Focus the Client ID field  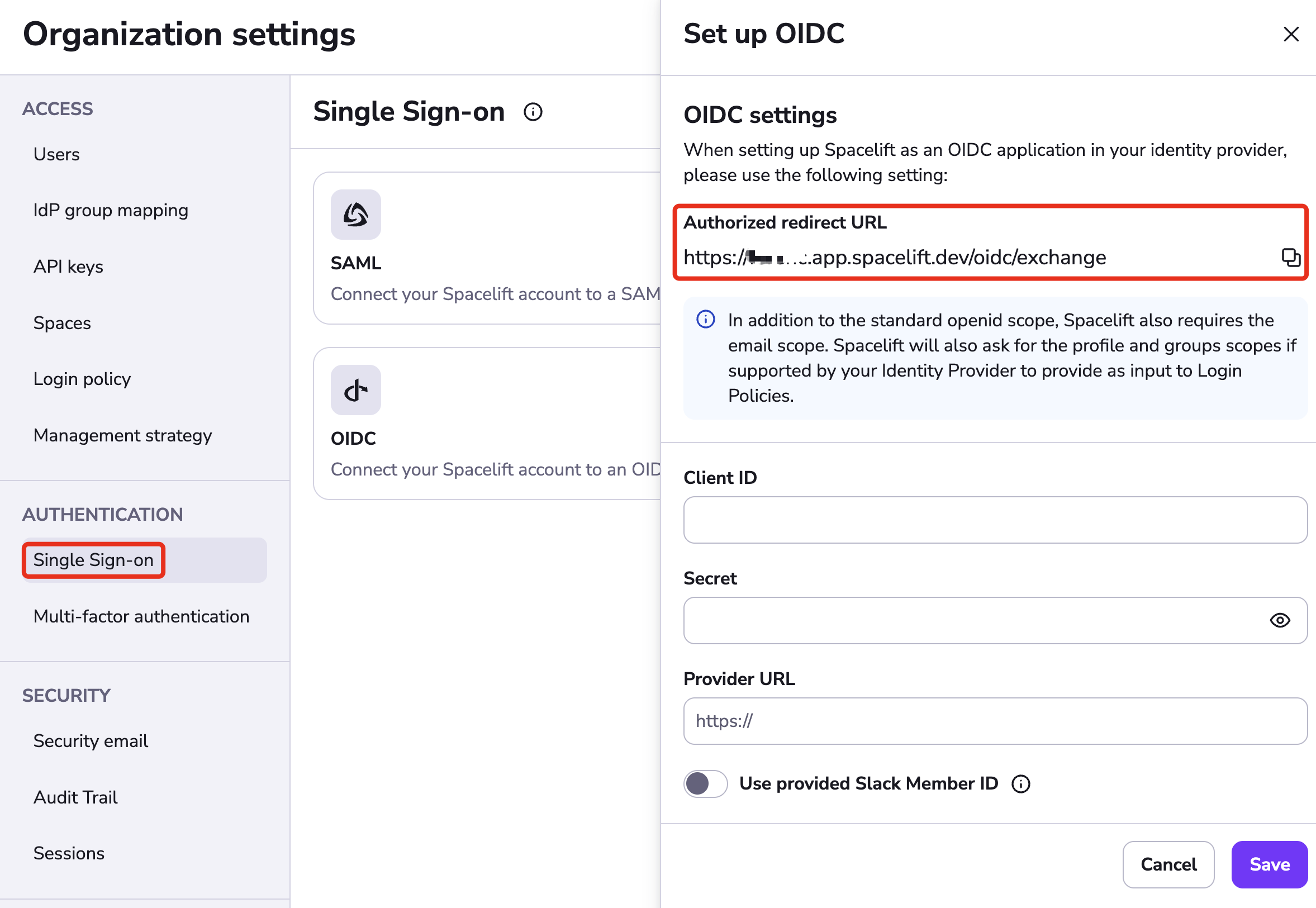(995, 520)
